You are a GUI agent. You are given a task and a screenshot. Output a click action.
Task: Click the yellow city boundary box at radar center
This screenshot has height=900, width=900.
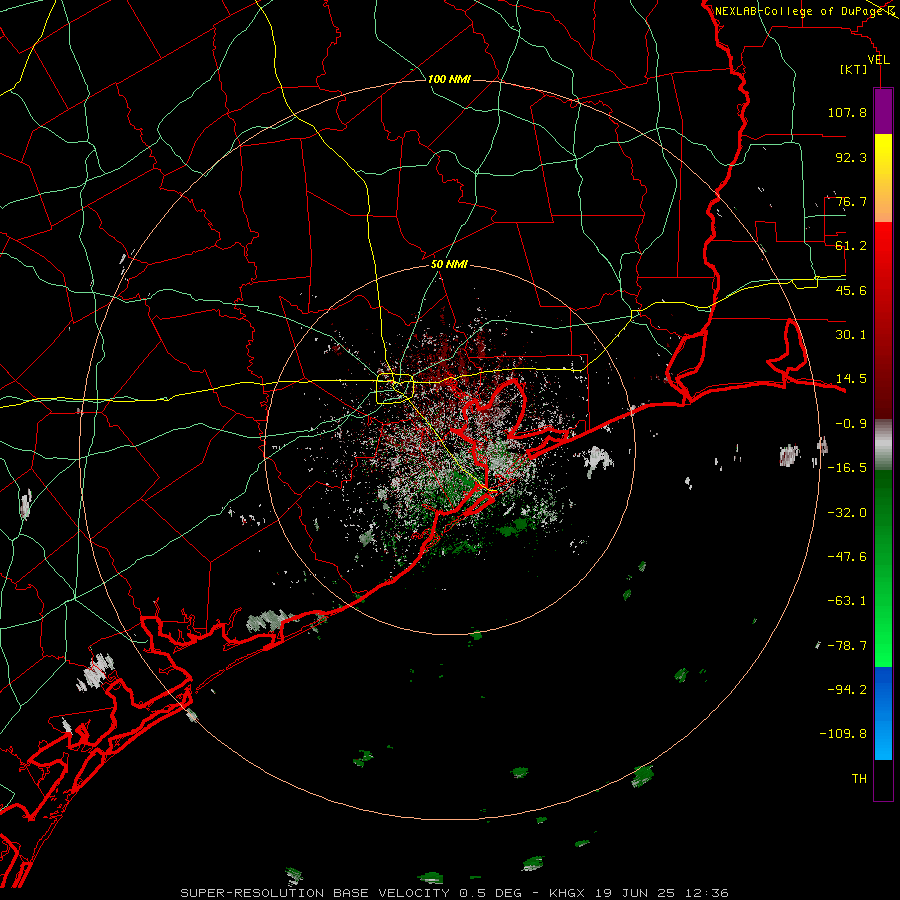[x=395, y=389]
